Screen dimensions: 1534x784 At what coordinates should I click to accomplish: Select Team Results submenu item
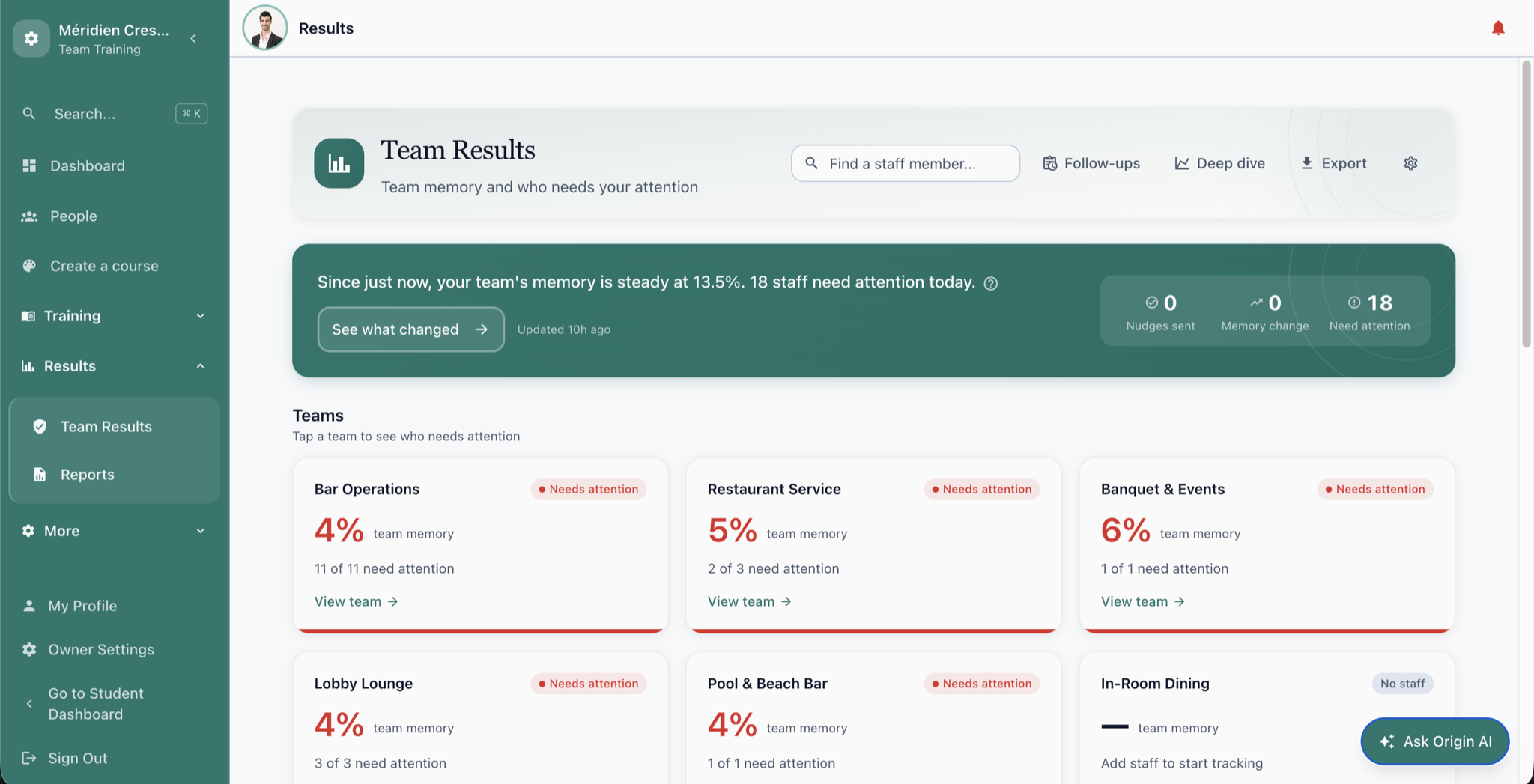pos(115,426)
